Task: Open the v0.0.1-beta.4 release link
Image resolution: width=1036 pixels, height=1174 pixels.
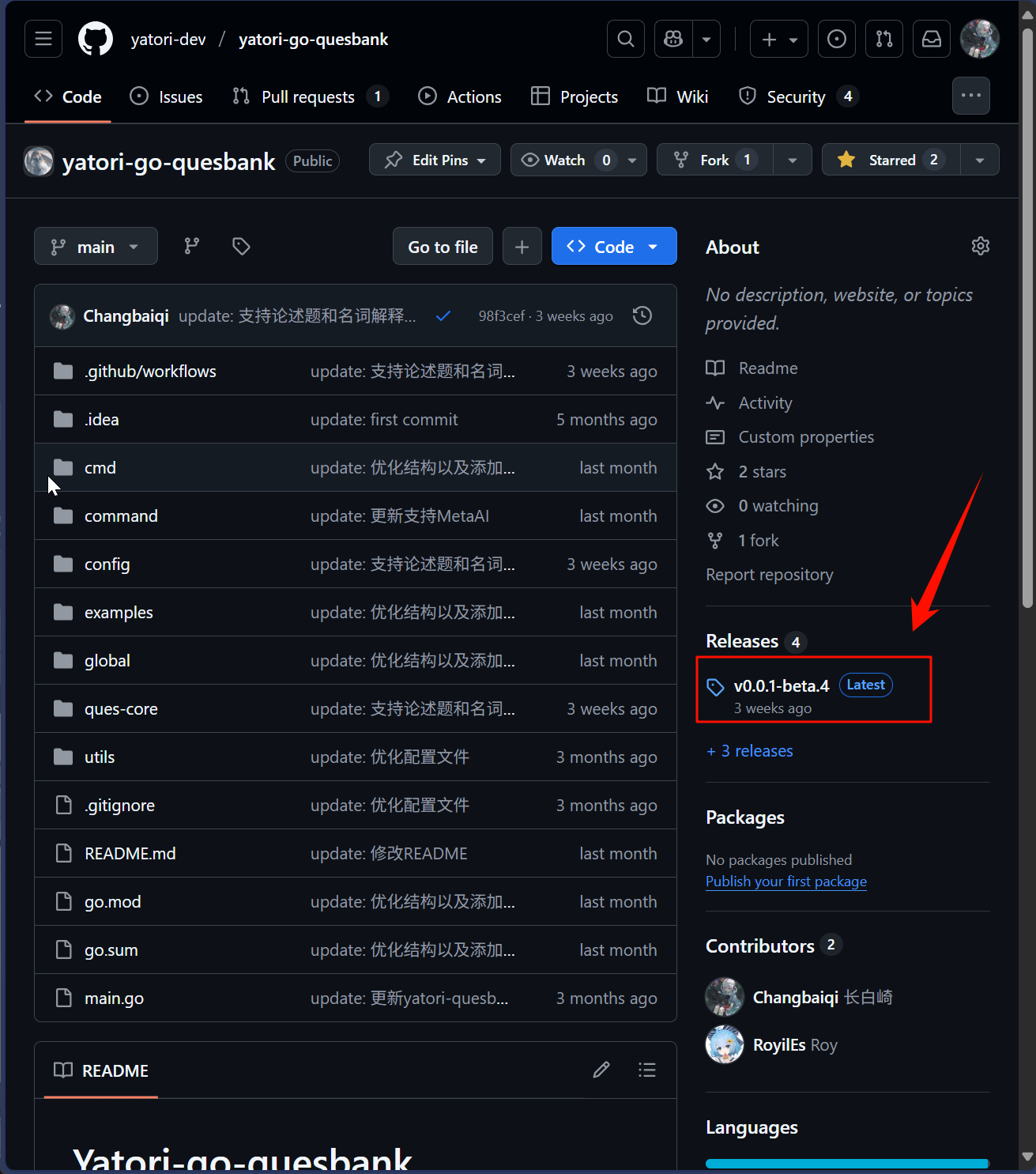Action: [781, 685]
